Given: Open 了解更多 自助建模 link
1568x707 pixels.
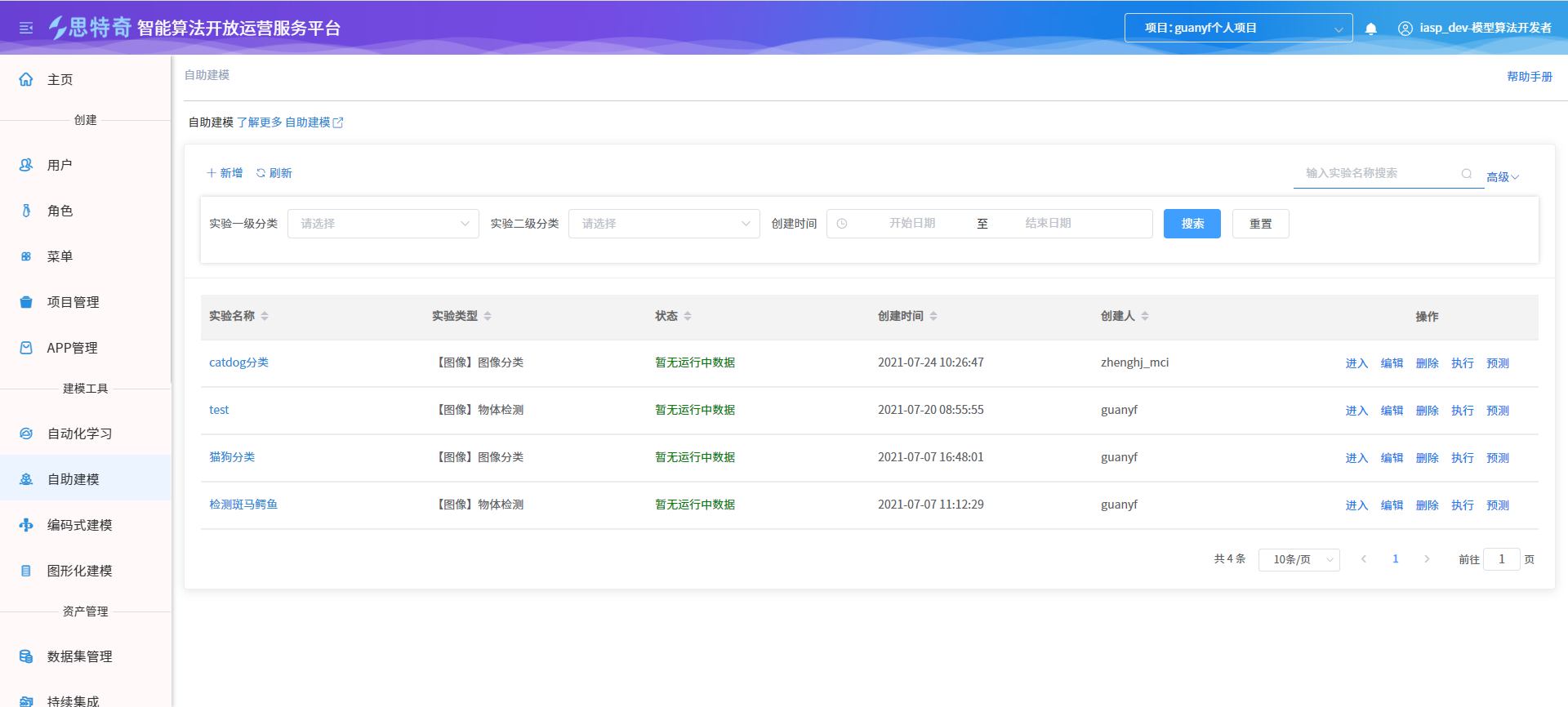Looking at the screenshot, I should (290, 122).
